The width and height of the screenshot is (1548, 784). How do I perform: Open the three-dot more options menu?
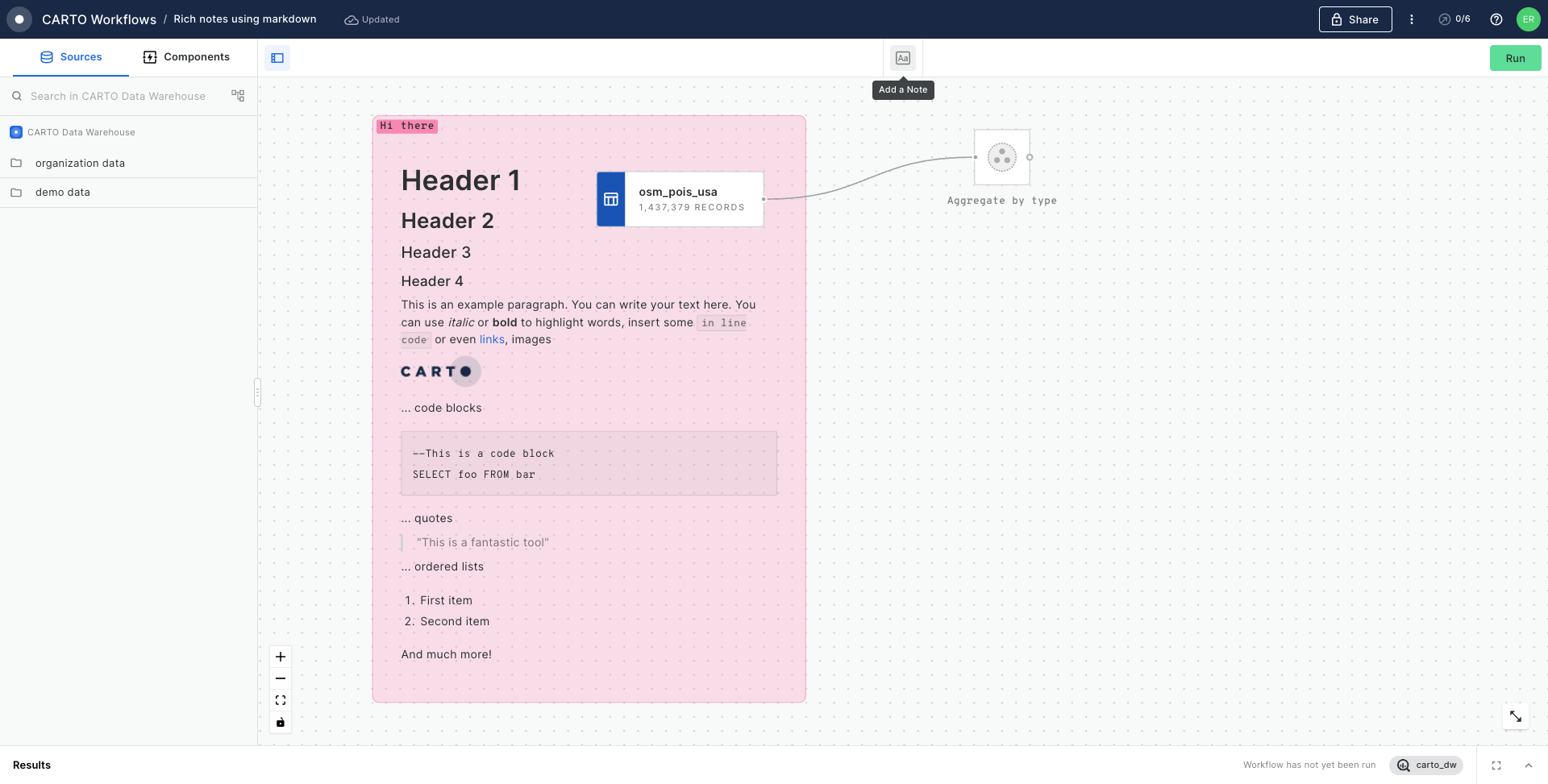pyautogui.click(x=1411, y=19)
